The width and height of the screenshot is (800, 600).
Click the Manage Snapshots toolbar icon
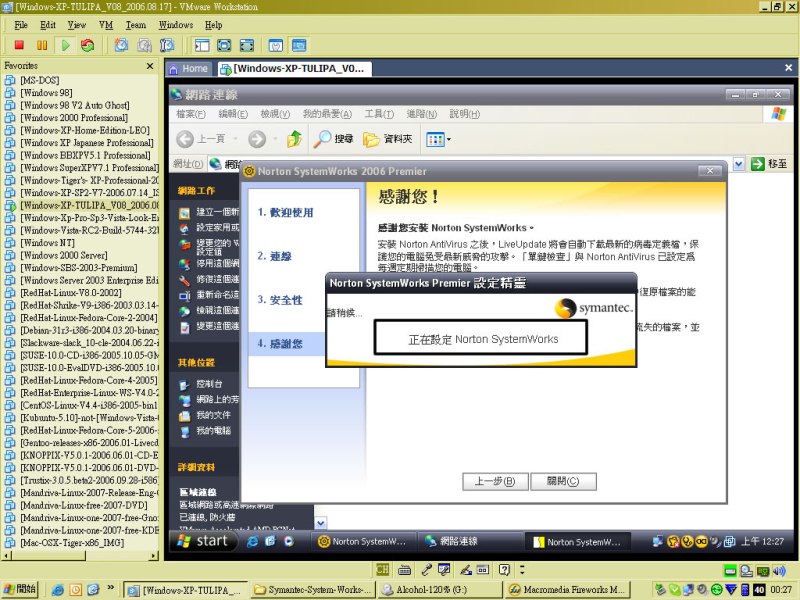point(167,45)
